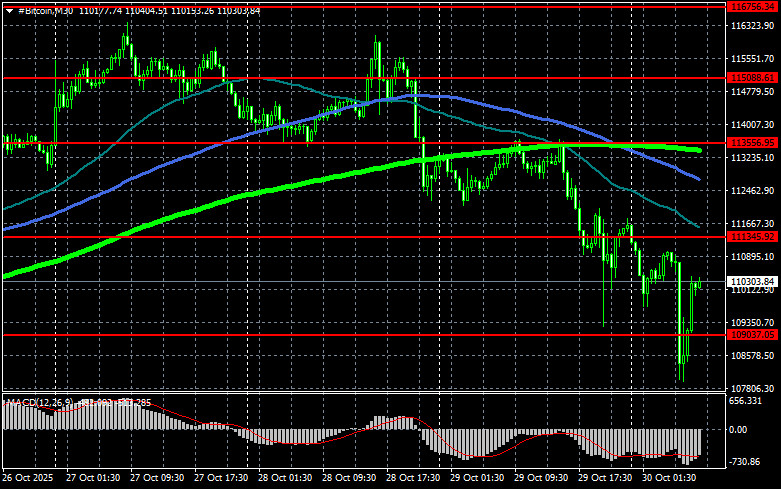Open the chart menu triangle beside #Bitcoin,M30
Viewport: 781px width, 489px height.
click(x=9, y=11)
